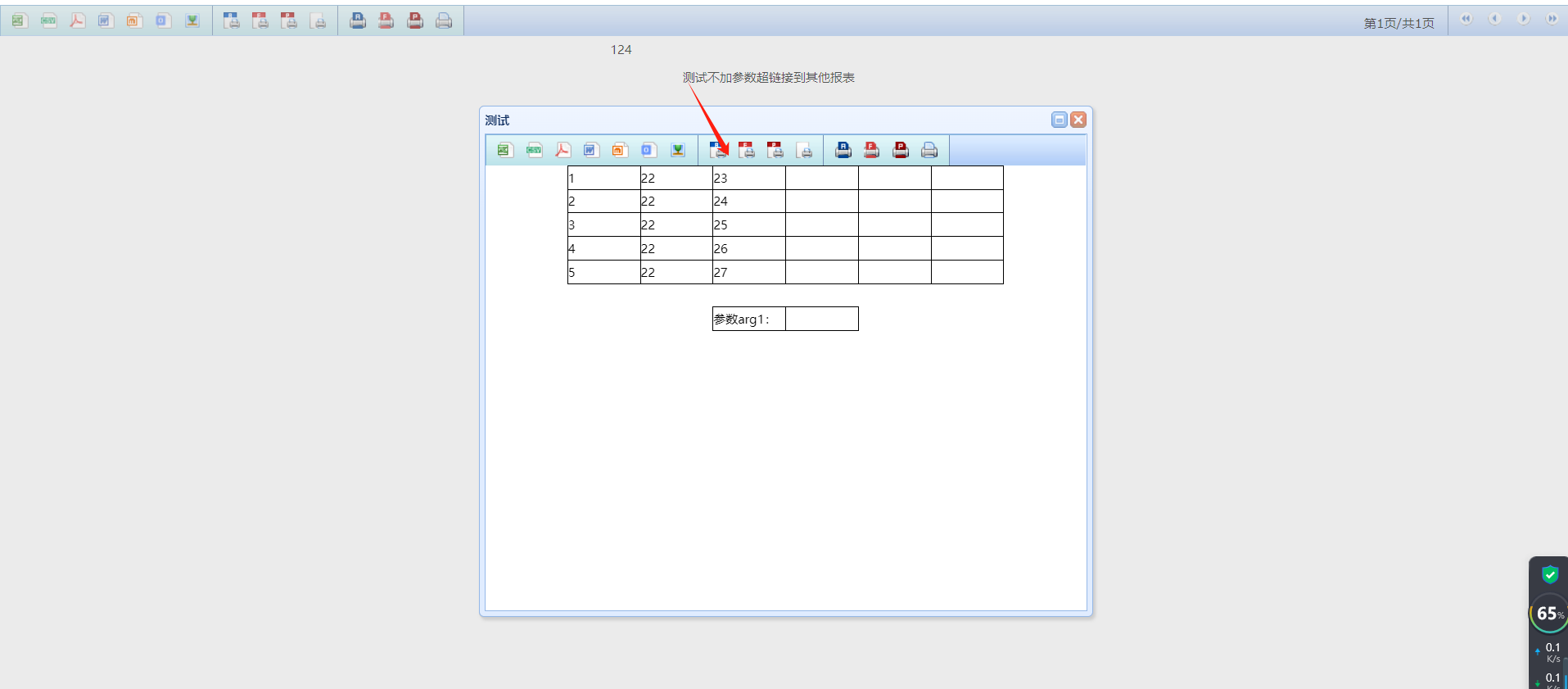Print with red 'F' printer in 测试 dialog
This screenshot has width=1568, height=689.
872,150
